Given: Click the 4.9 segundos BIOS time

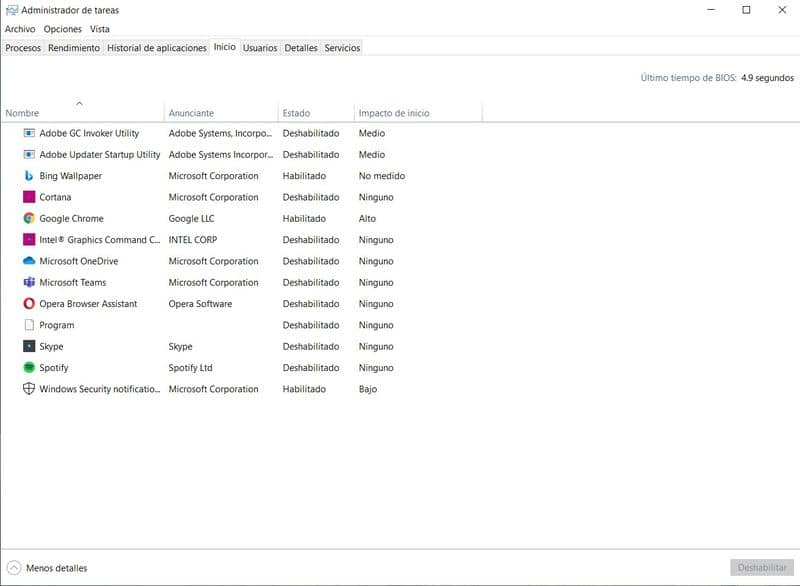Looking at the screenshot, I should (x=767, y=78).
